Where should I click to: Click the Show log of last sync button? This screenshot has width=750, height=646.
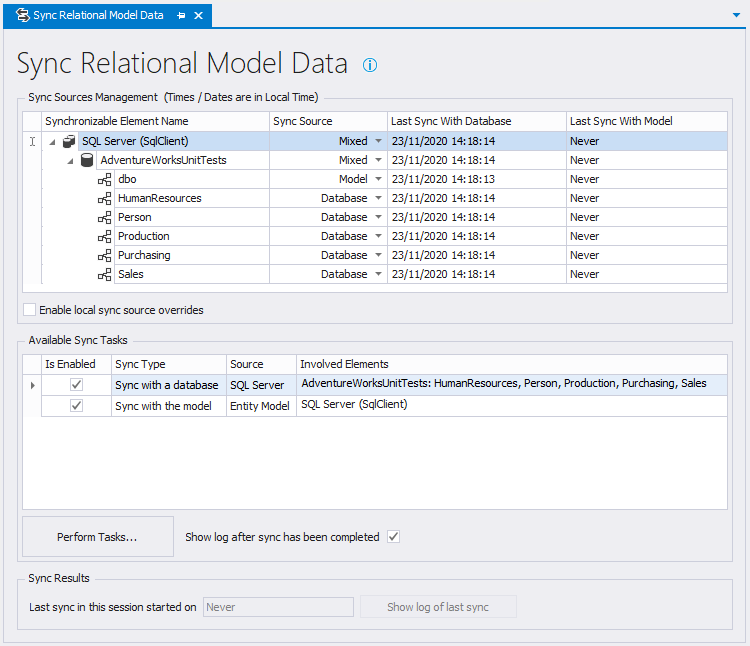tap(438, 607)
